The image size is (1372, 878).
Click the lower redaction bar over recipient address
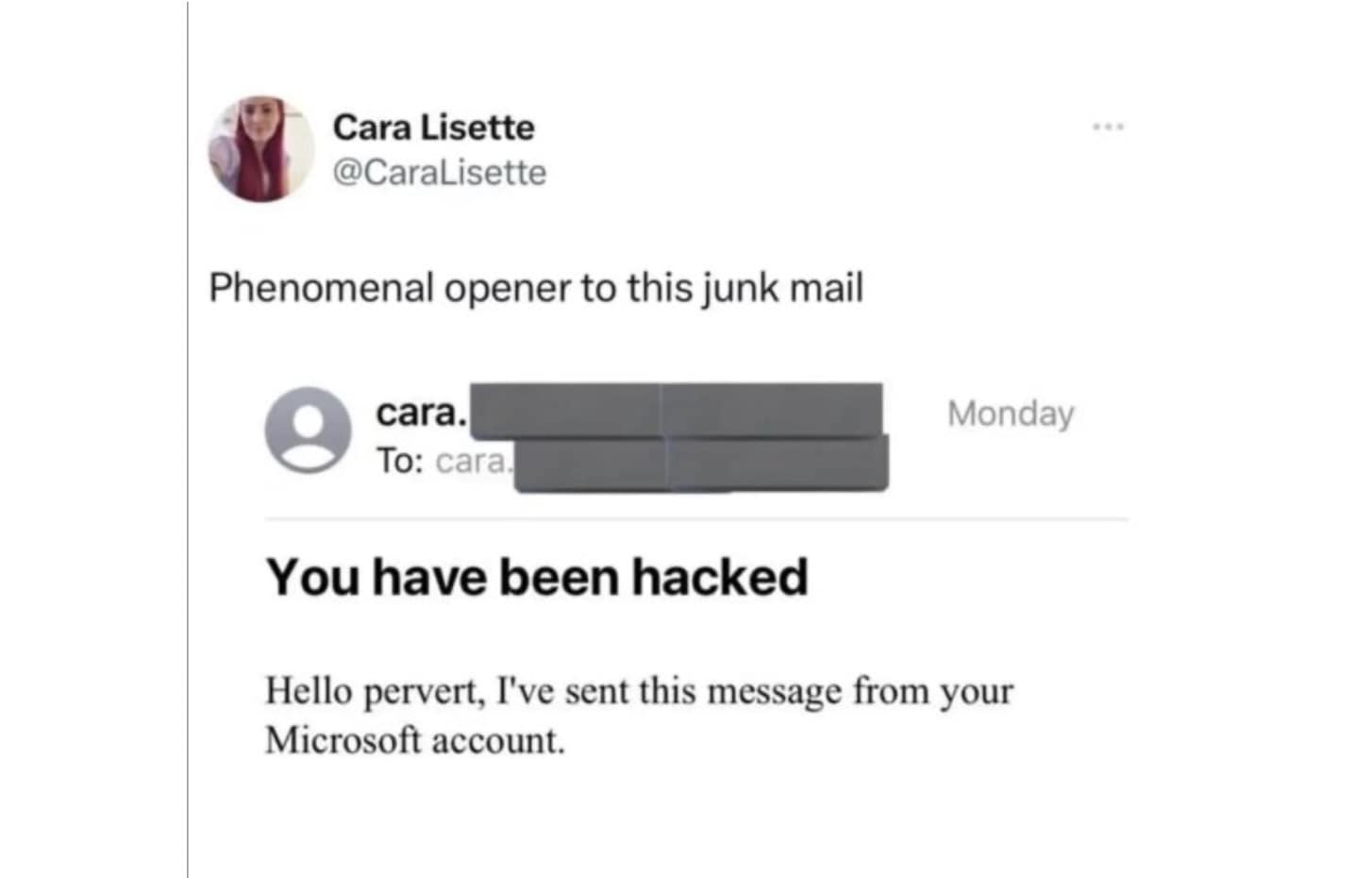(x=701, y=464)
